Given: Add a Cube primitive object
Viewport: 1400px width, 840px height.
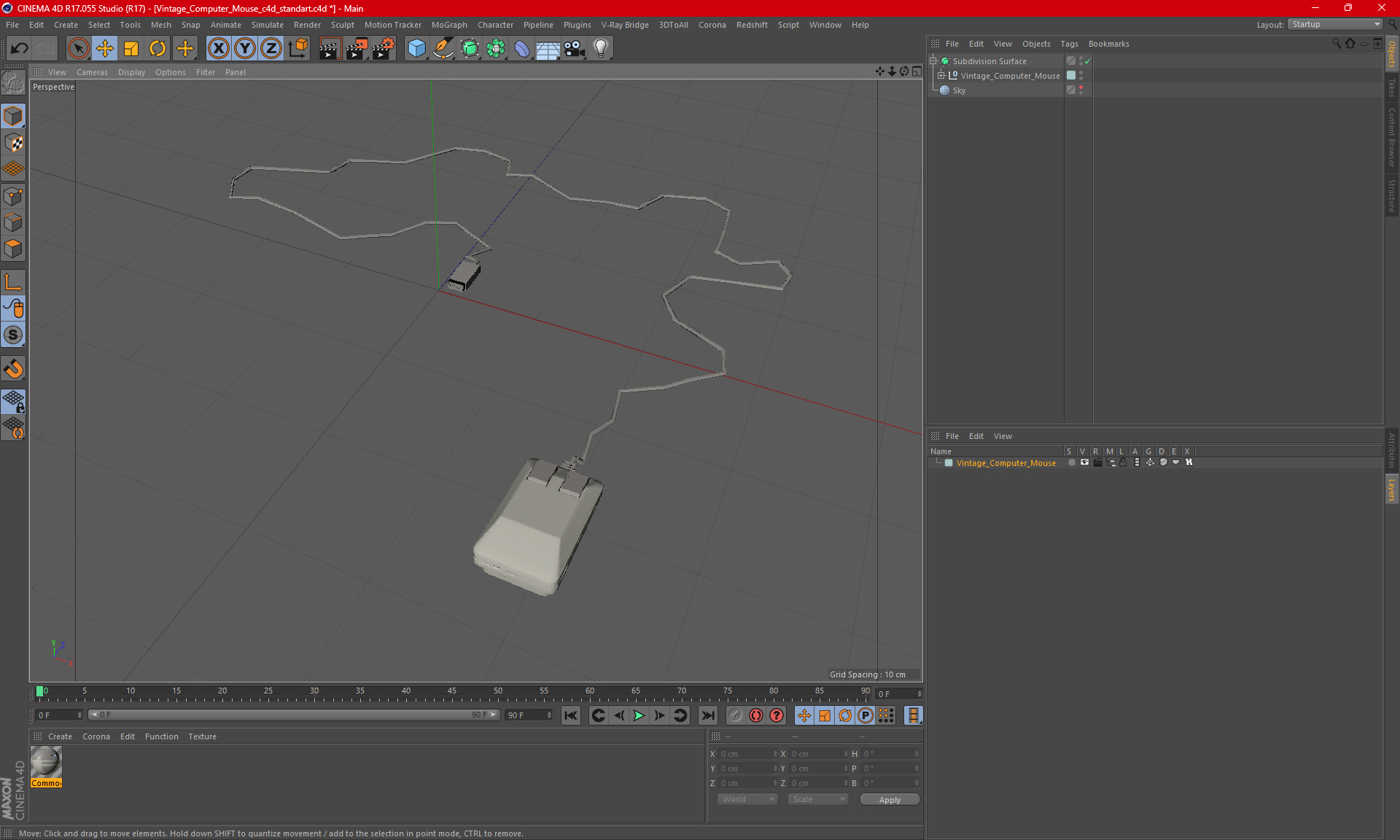Looking at the screenshot, I should [416, 49].
